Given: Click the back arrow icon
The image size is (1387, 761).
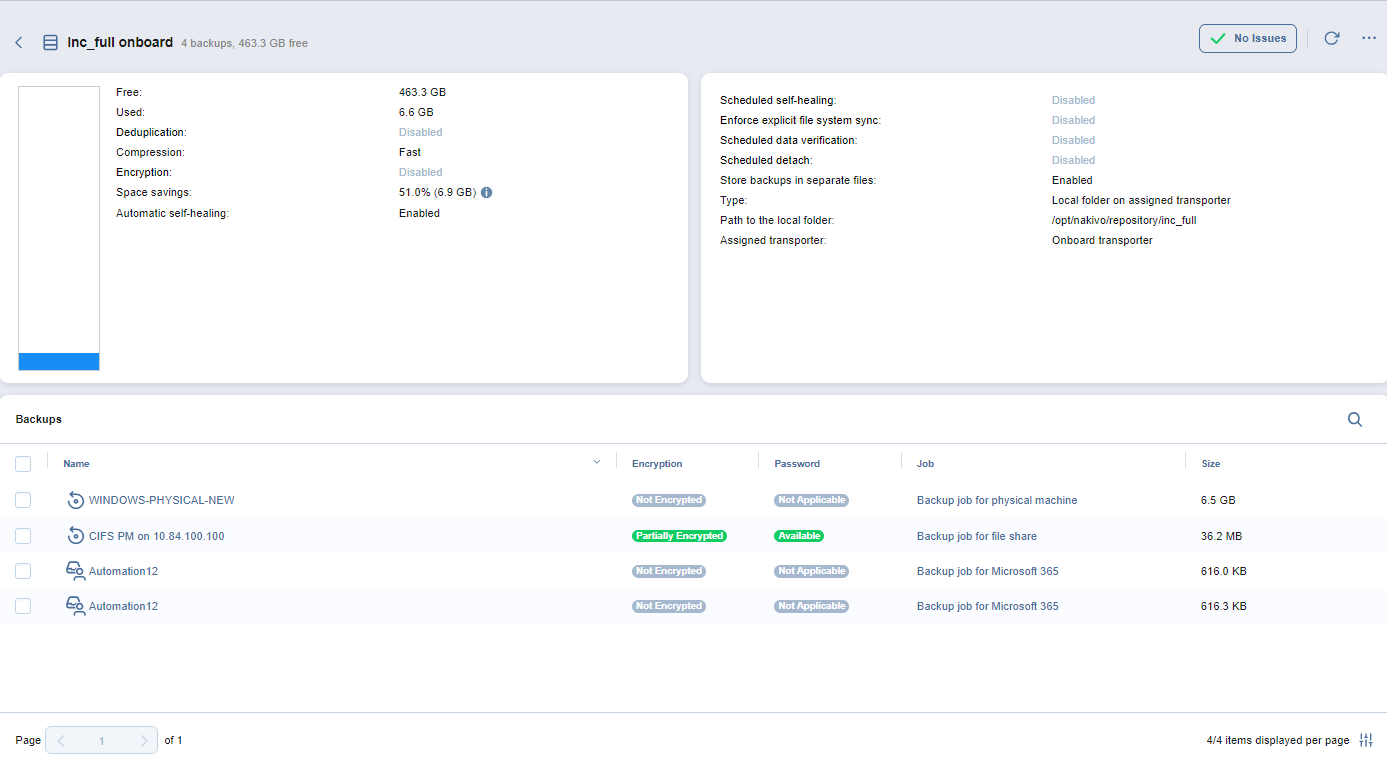Looking at the screenshot, I should point(19,43).
